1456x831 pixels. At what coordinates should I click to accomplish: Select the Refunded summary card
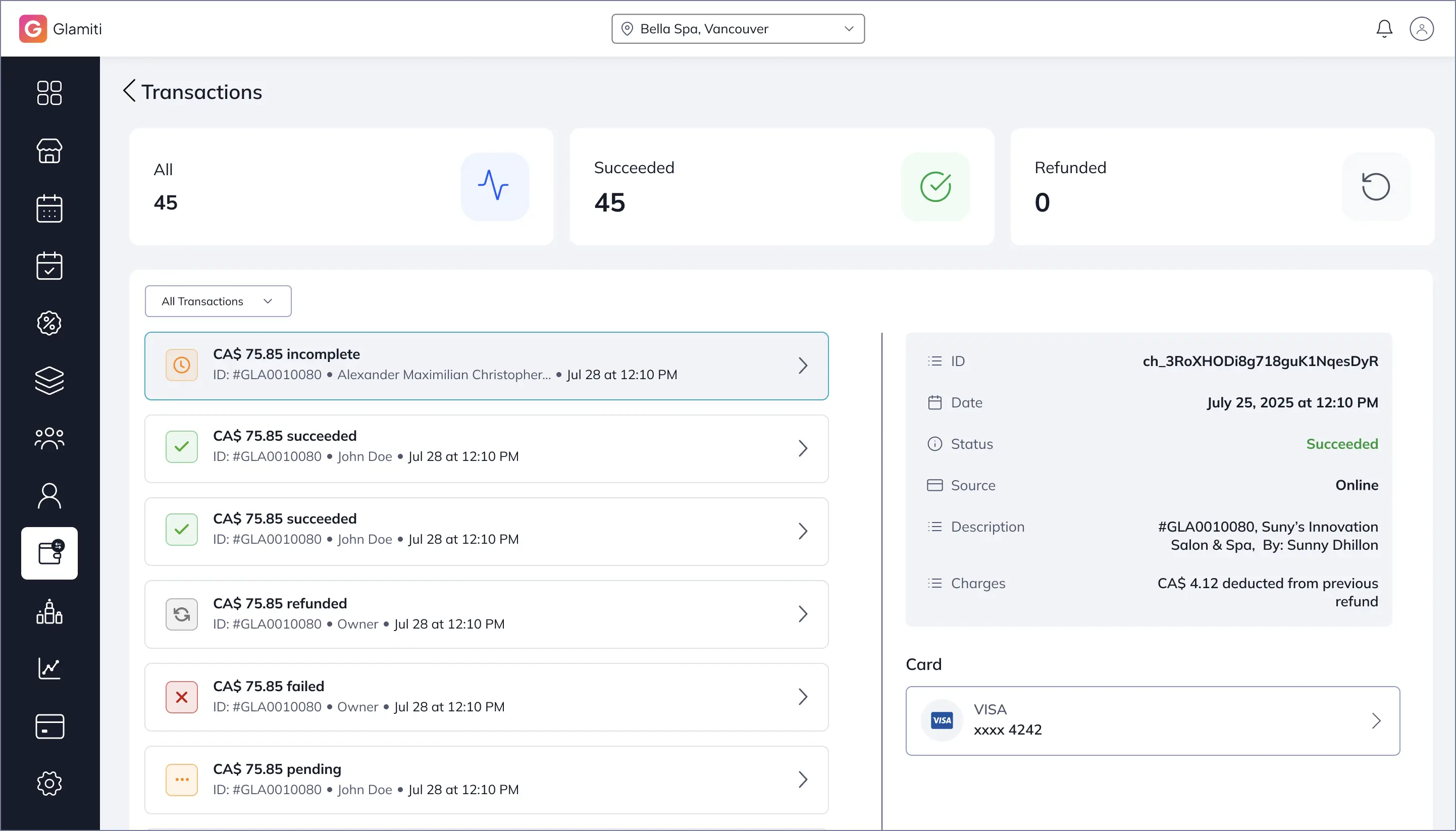[1221, 187]
